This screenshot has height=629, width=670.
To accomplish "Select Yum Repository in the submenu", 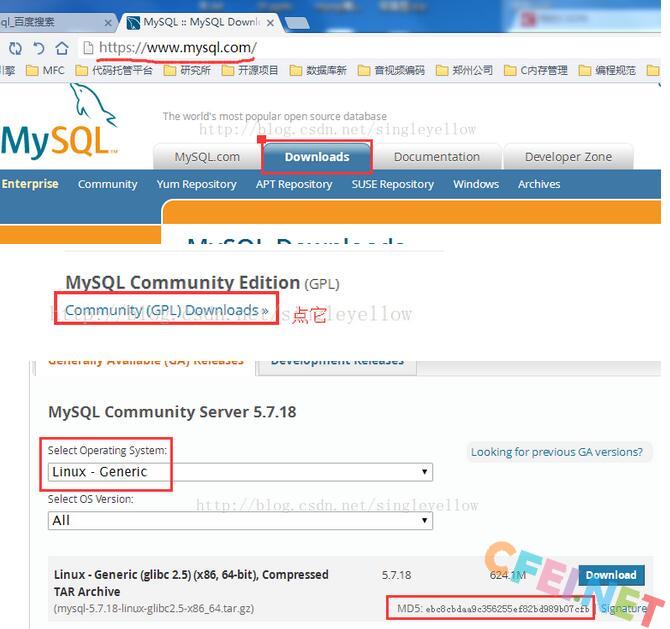I will (197, 184).
